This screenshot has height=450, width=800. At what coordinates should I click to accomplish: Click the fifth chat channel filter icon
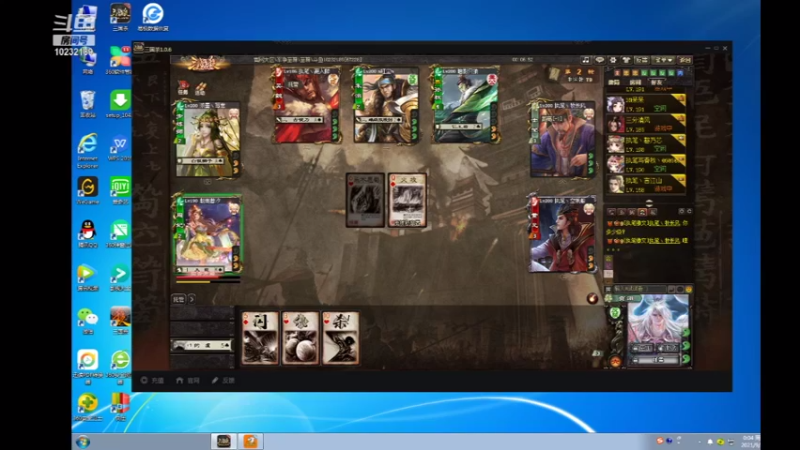coord(653,211)
